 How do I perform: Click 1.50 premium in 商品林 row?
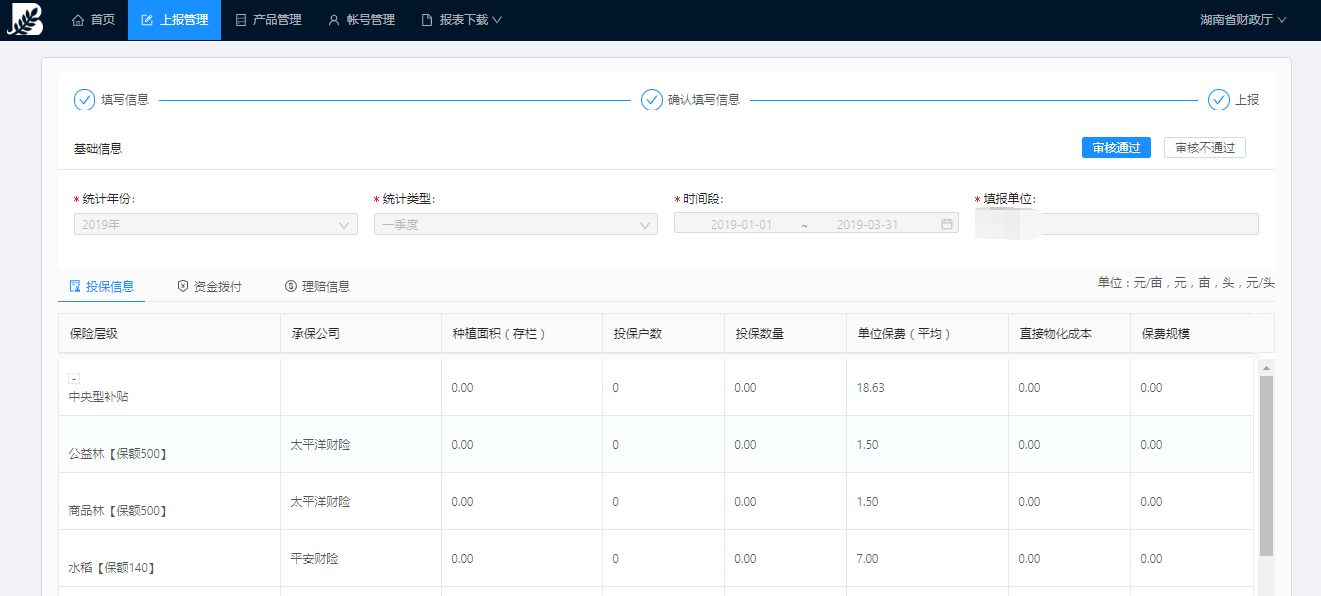867,501
